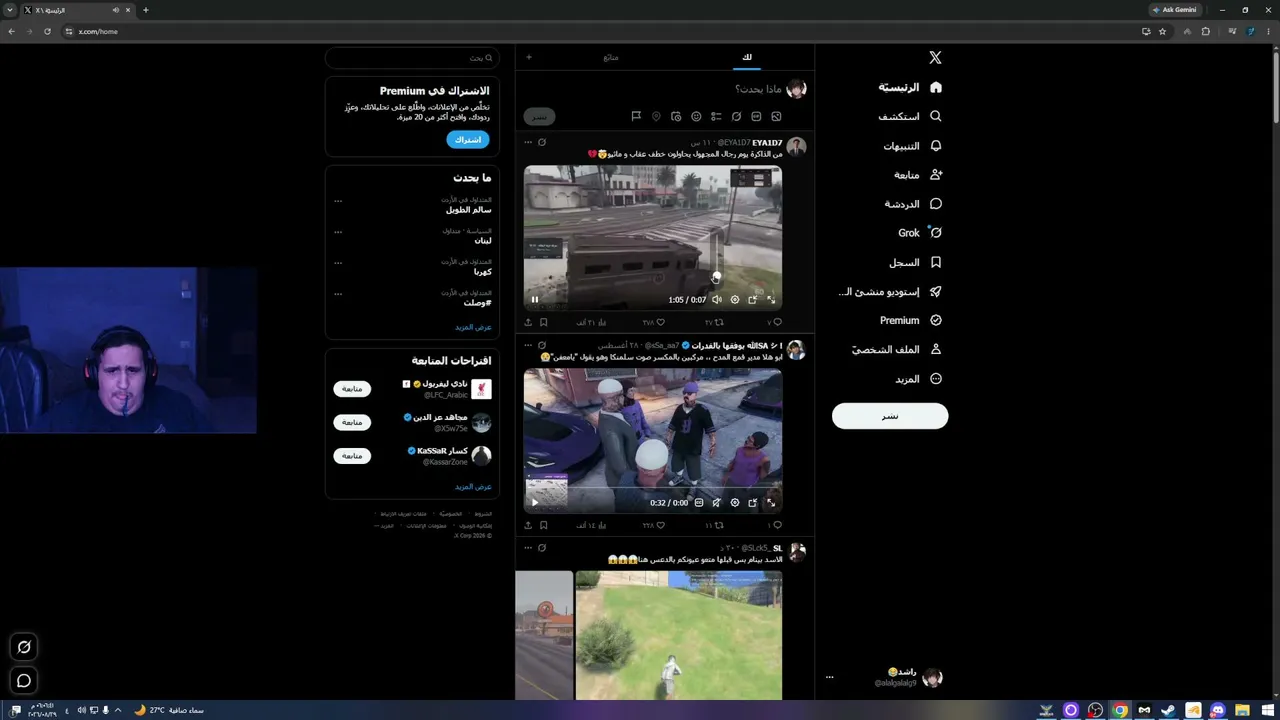Bookmark the EYA1D7 post
The width and height of the screenshot is (1280, 720).
(544, 322)
